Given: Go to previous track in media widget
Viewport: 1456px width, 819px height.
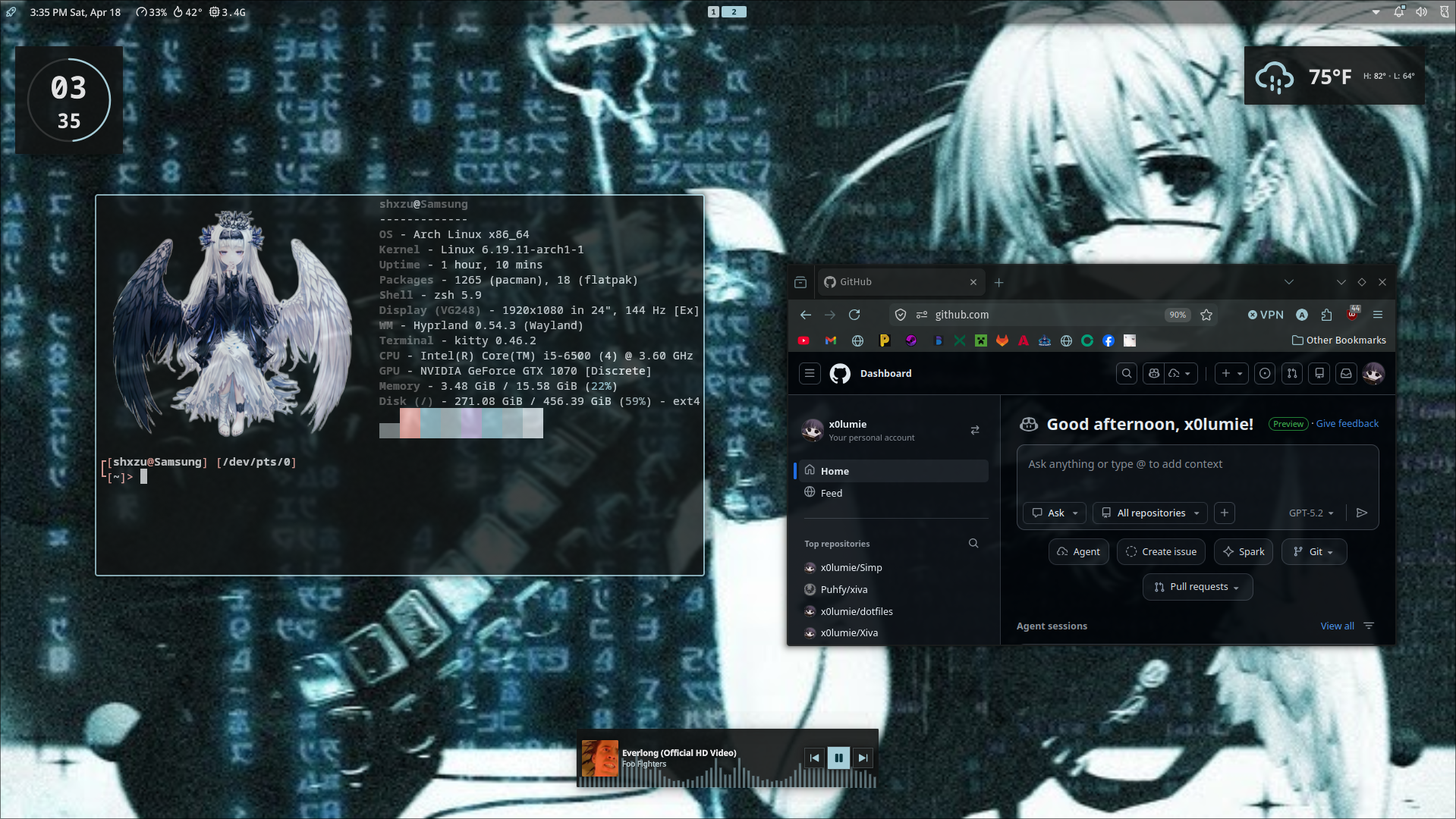Looking at the screenshot, I should [815, 758].
